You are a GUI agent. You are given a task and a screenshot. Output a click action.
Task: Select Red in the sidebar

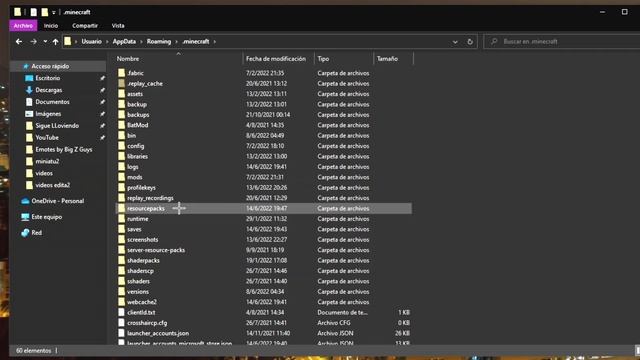pyautogui.click(x=37, y=233)
